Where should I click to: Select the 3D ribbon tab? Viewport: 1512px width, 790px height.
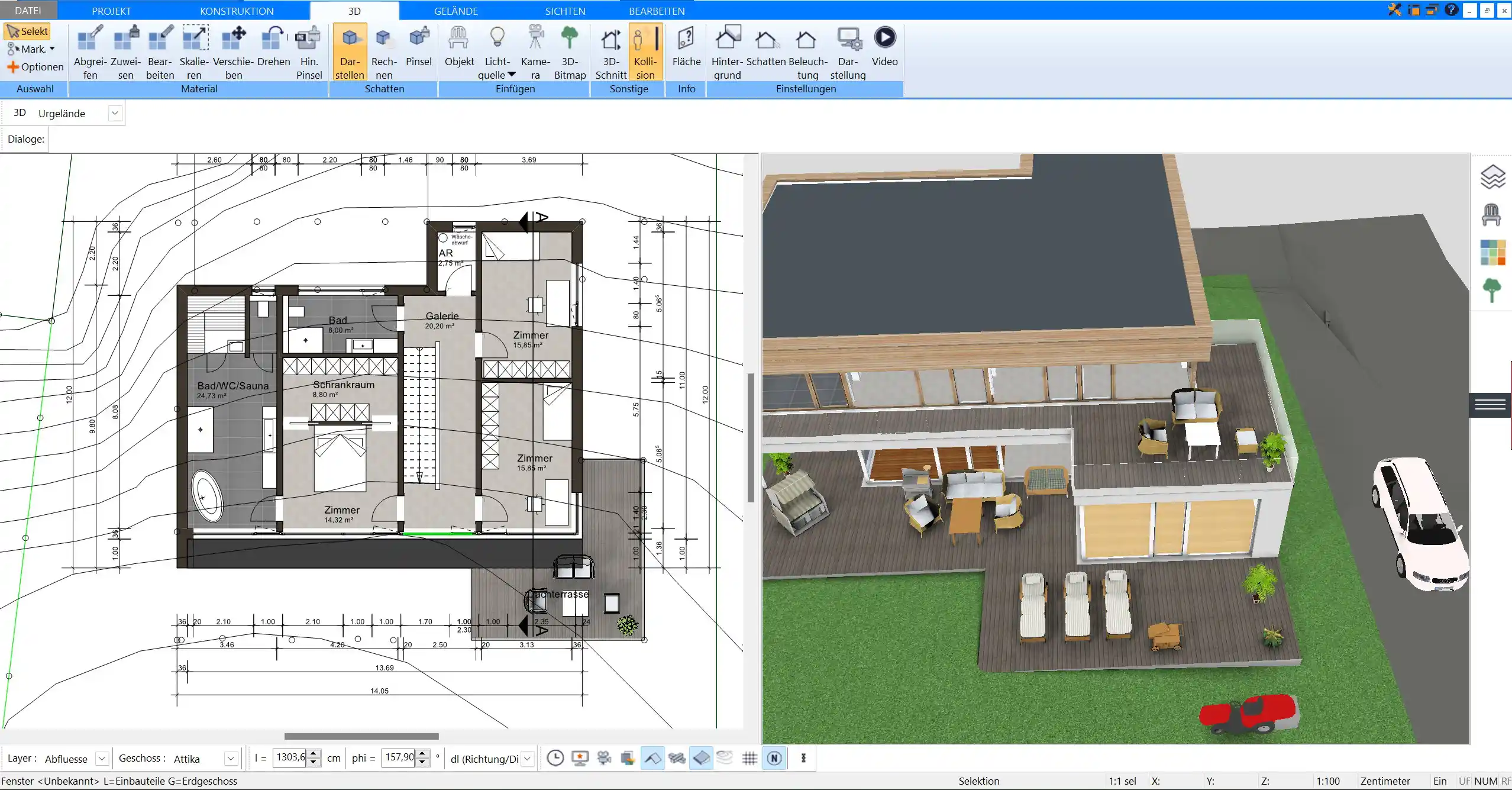[x=354, y=11]
